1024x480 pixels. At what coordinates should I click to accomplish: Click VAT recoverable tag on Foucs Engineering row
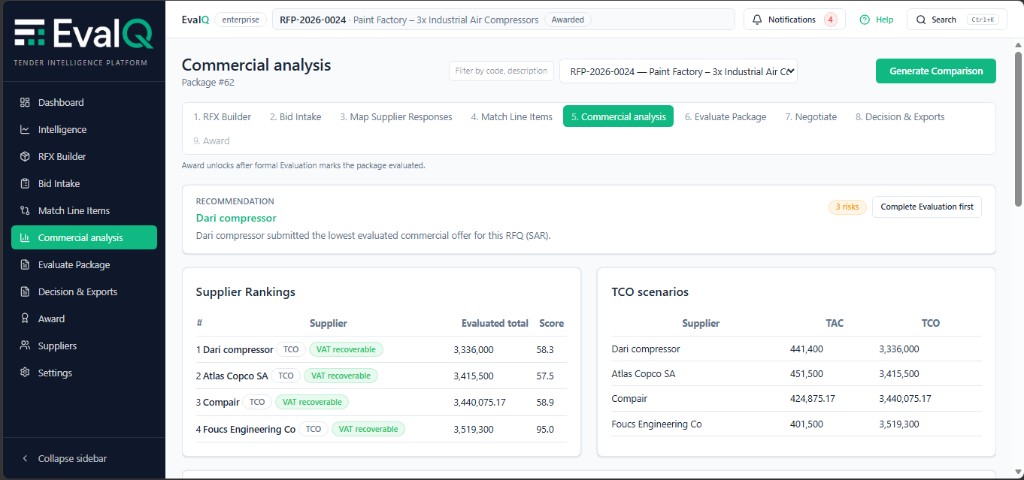click(x=368, y=429)
